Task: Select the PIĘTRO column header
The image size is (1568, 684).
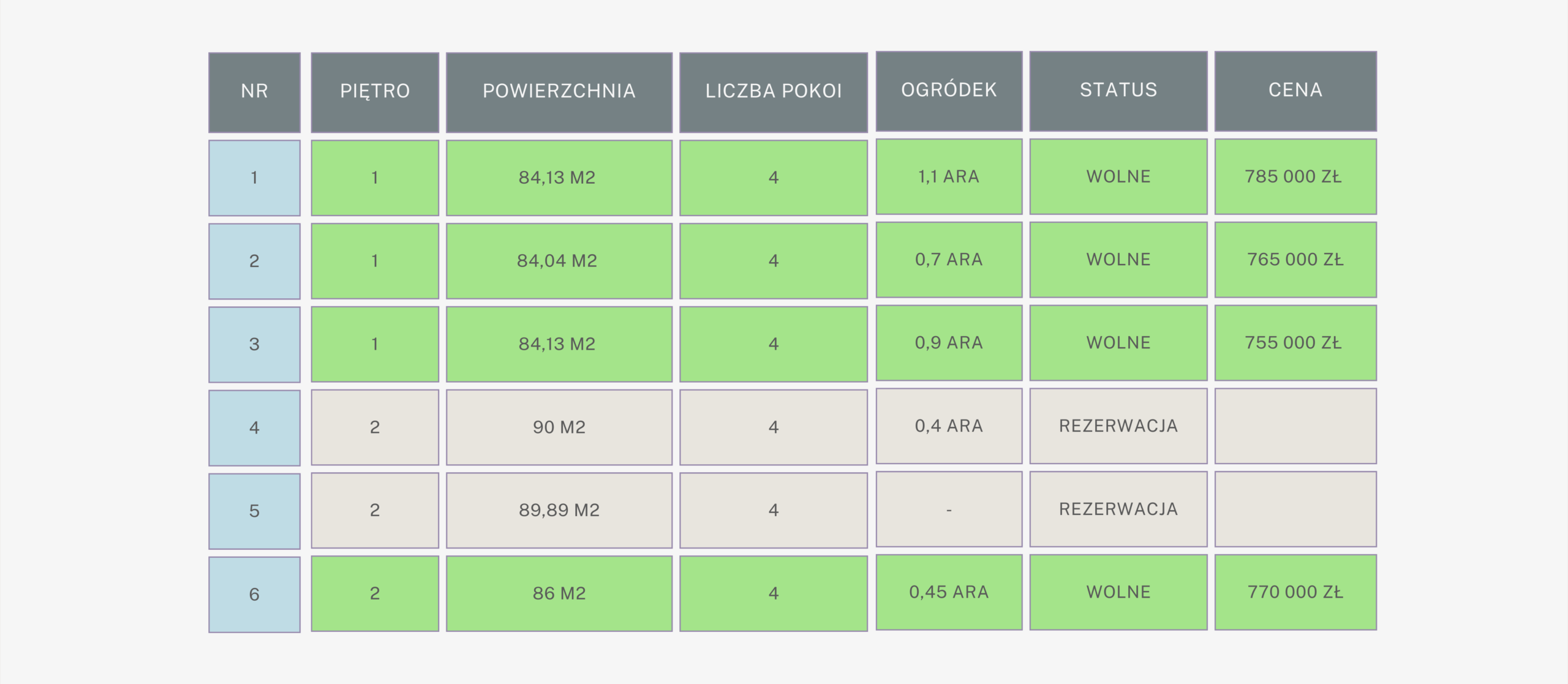Action: (375, 92)
